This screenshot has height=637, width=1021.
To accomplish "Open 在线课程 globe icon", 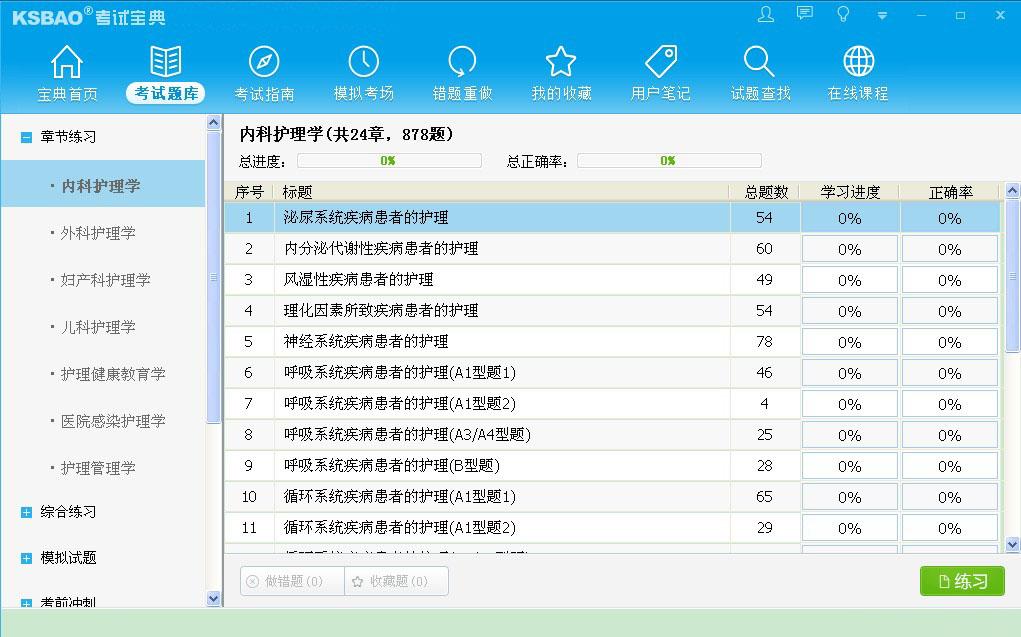I will 858,63.
